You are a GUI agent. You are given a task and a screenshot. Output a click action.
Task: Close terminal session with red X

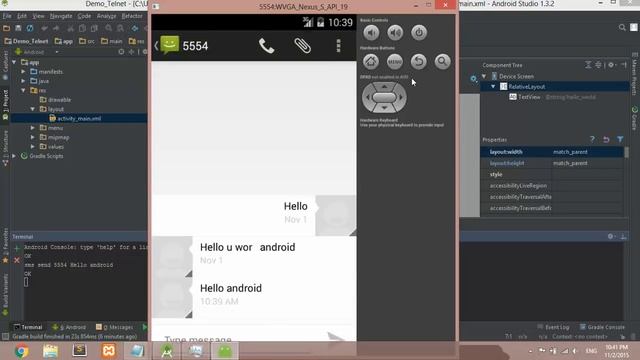pos(17,260)
